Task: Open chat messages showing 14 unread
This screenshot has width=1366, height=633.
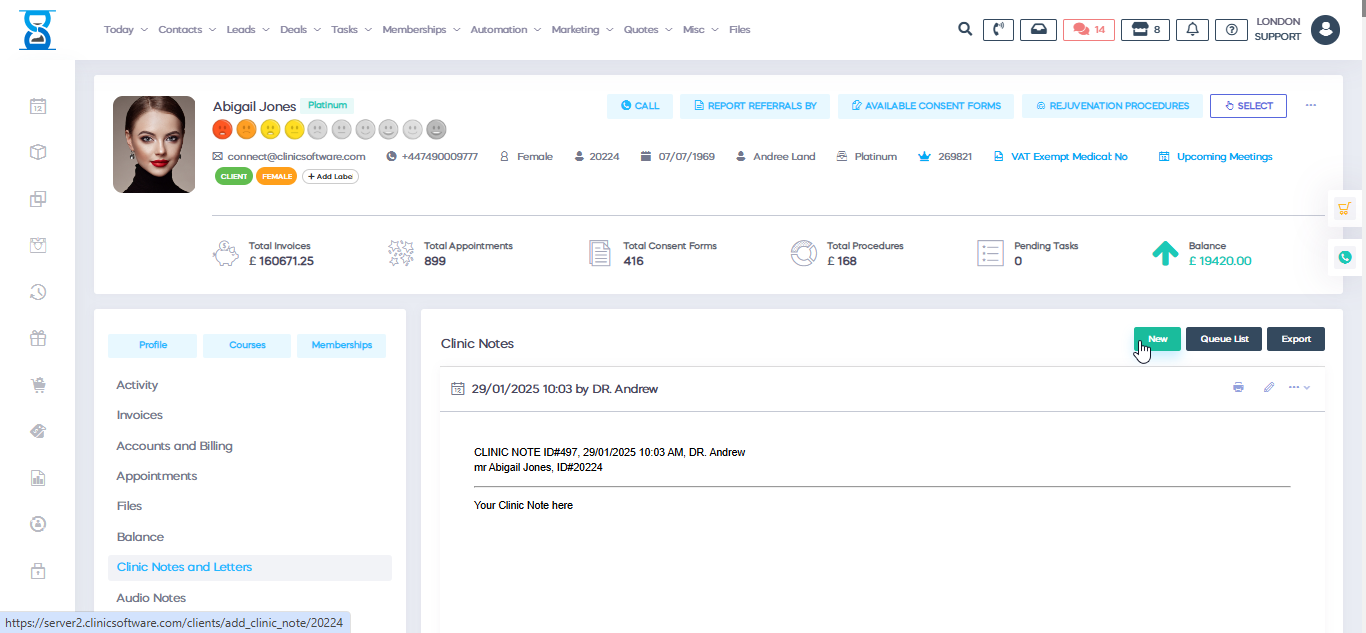Action: pyautogui.click(x=1088, y=30)
